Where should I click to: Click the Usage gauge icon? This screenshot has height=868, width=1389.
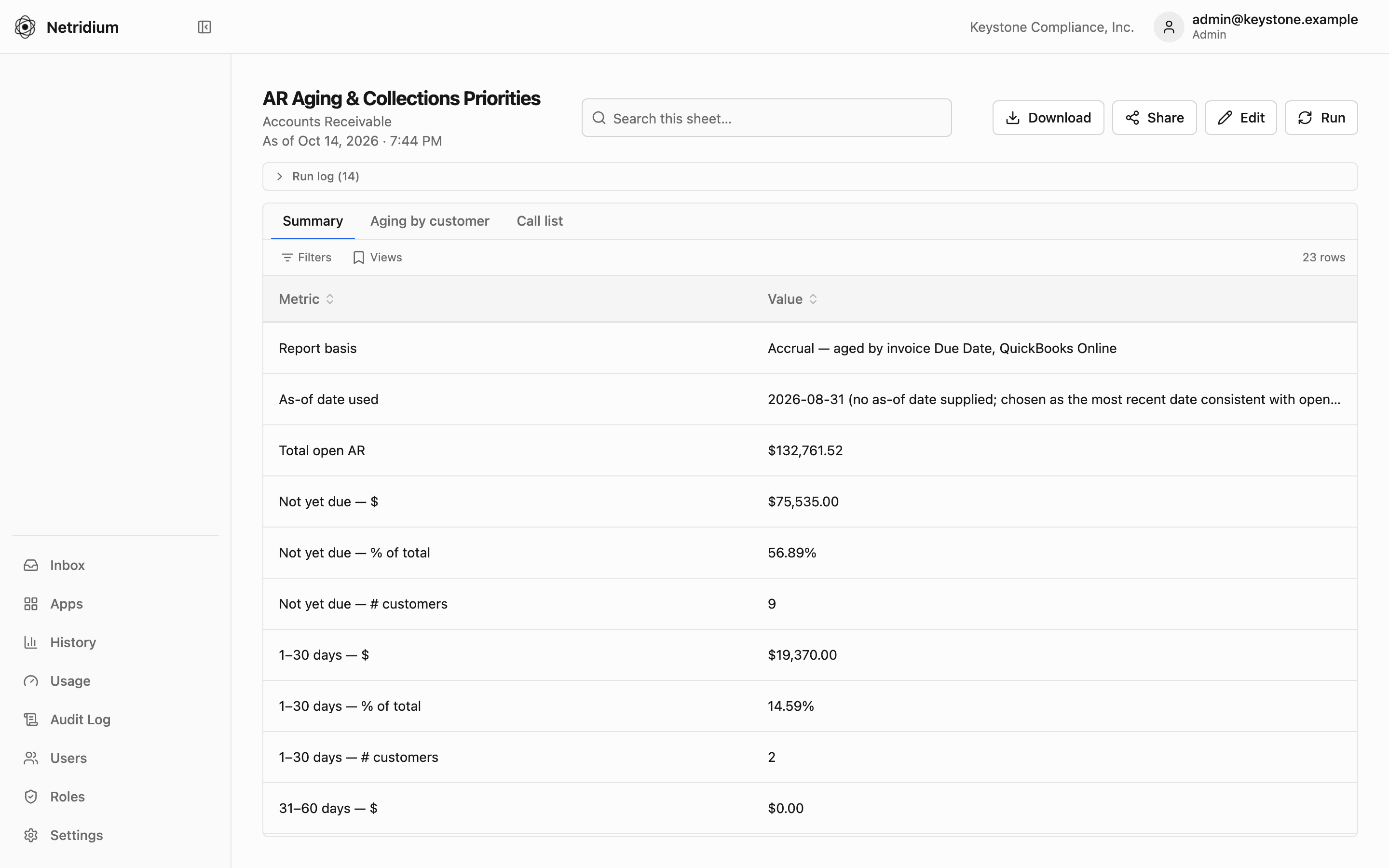[x=31, y=681]
